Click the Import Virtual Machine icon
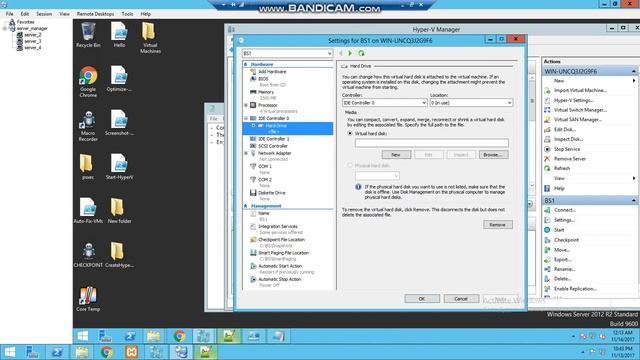This screenshot has height=360, width=640. pyautogui.click(x=547, y=90)
